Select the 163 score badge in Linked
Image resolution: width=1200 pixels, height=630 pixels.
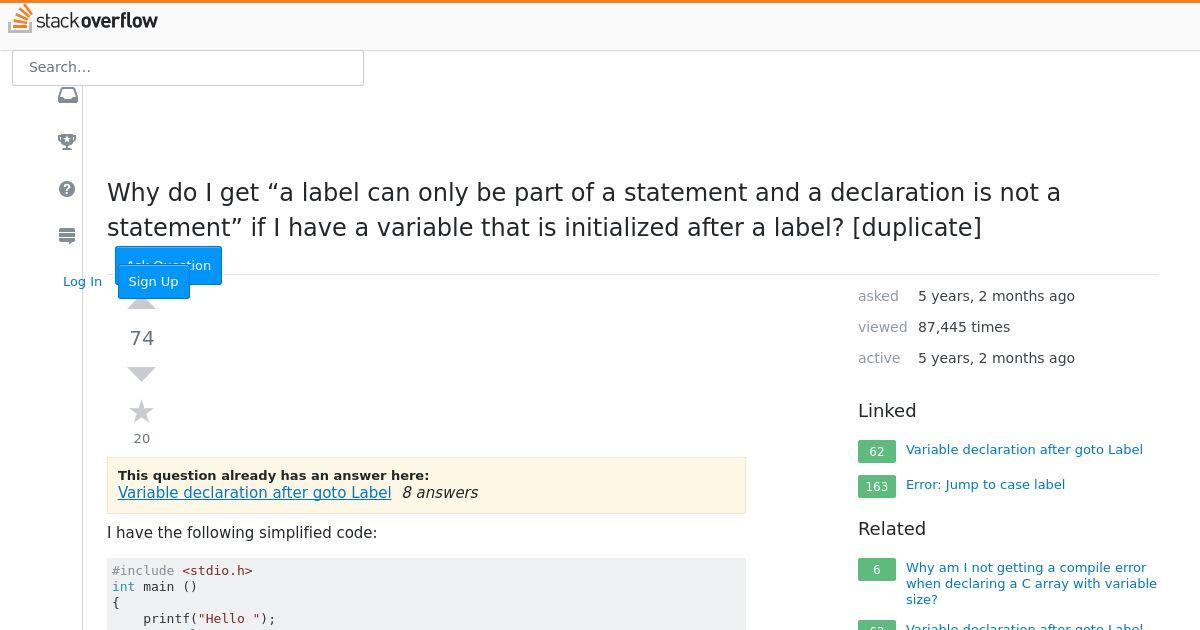coord(877,486)
